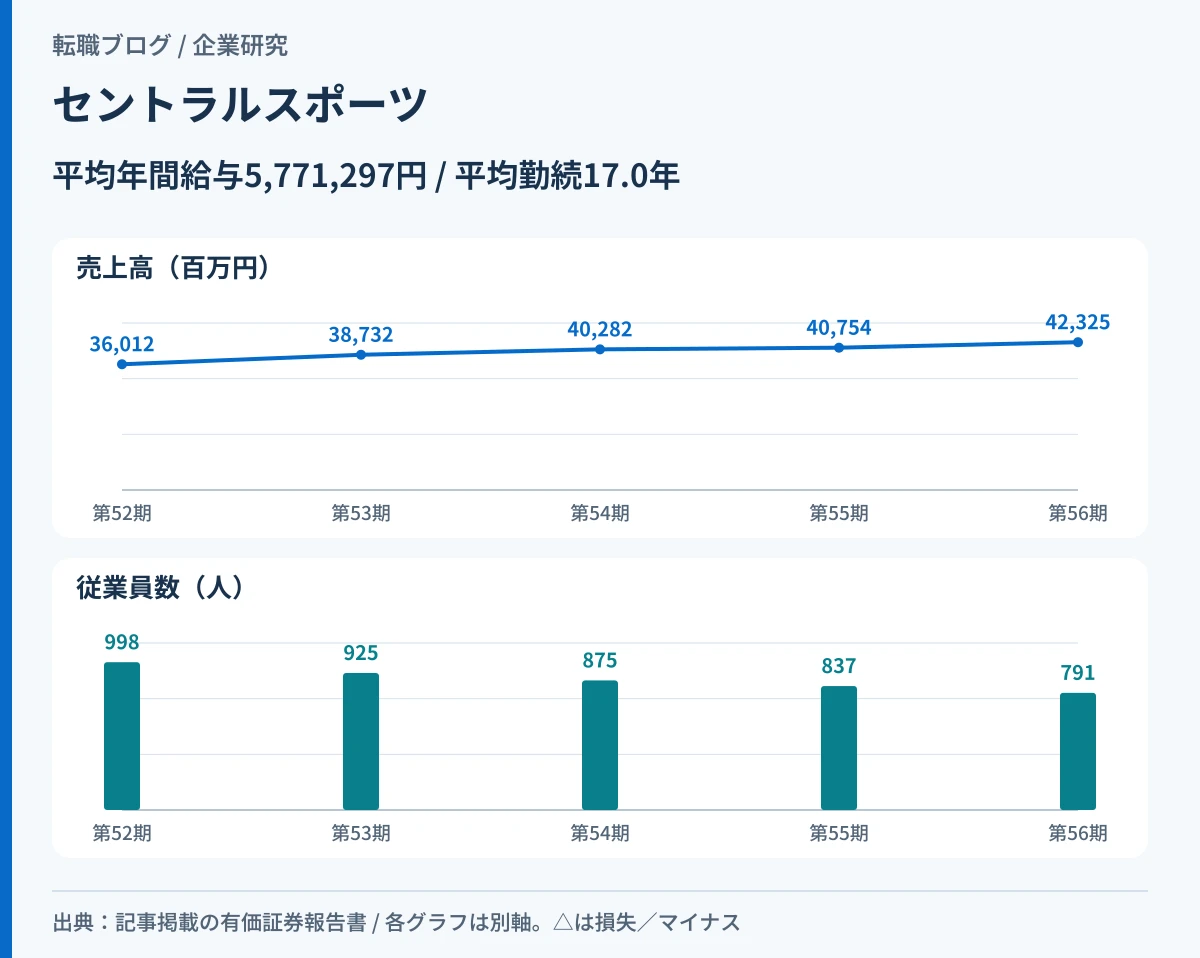Select the sales line marker dot for 第53期

pyautogui.click(x=361, y=355)
